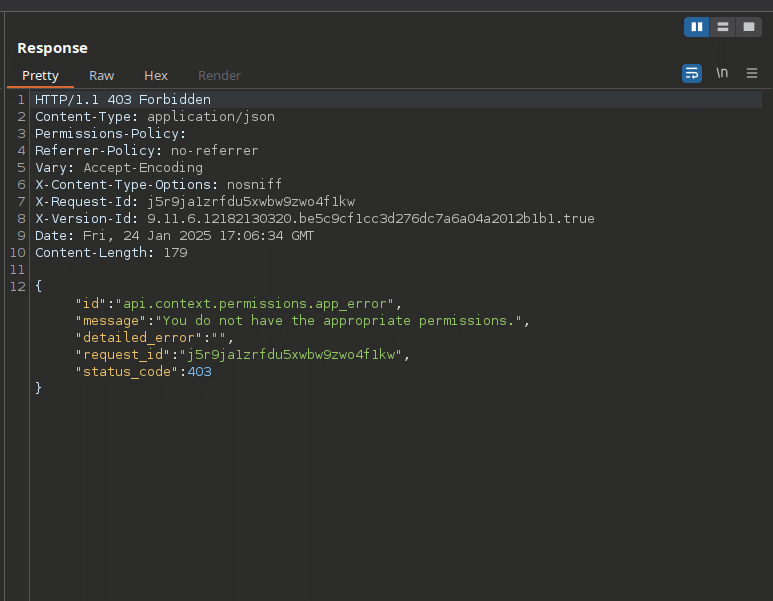Click line number 1 in gutter
Screen dimensions: 773x601
click(x=21, y=100)
